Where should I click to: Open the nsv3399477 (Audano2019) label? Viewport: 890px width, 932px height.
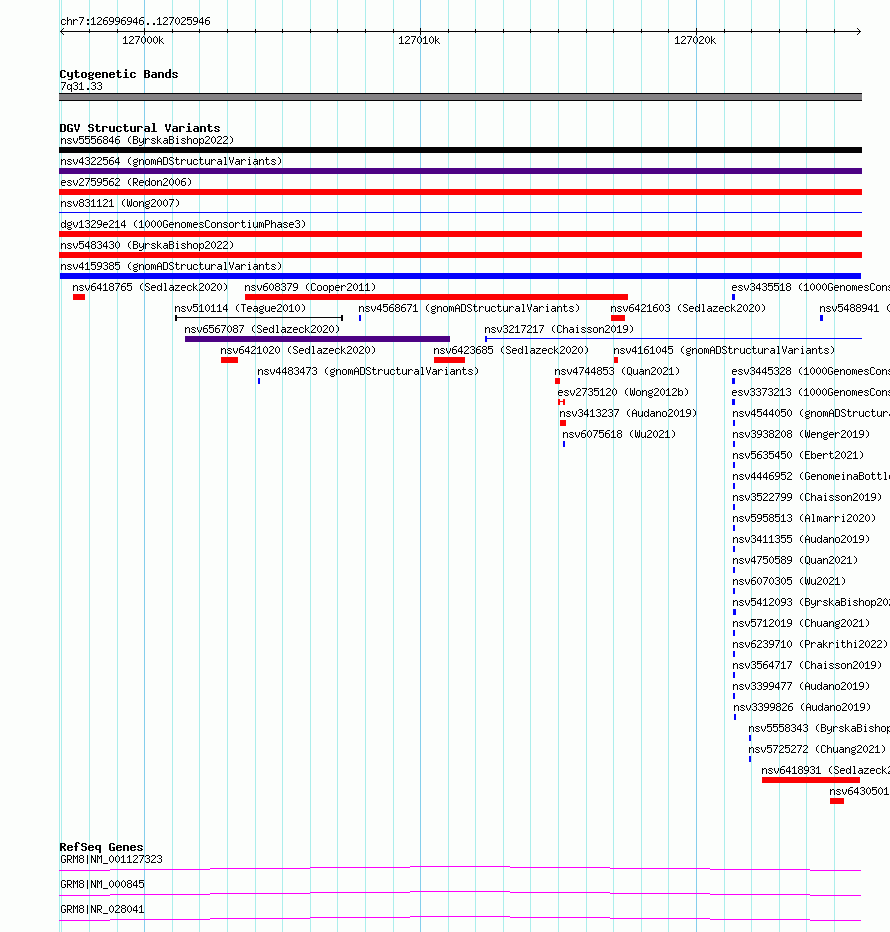click(x=801, y=686)
